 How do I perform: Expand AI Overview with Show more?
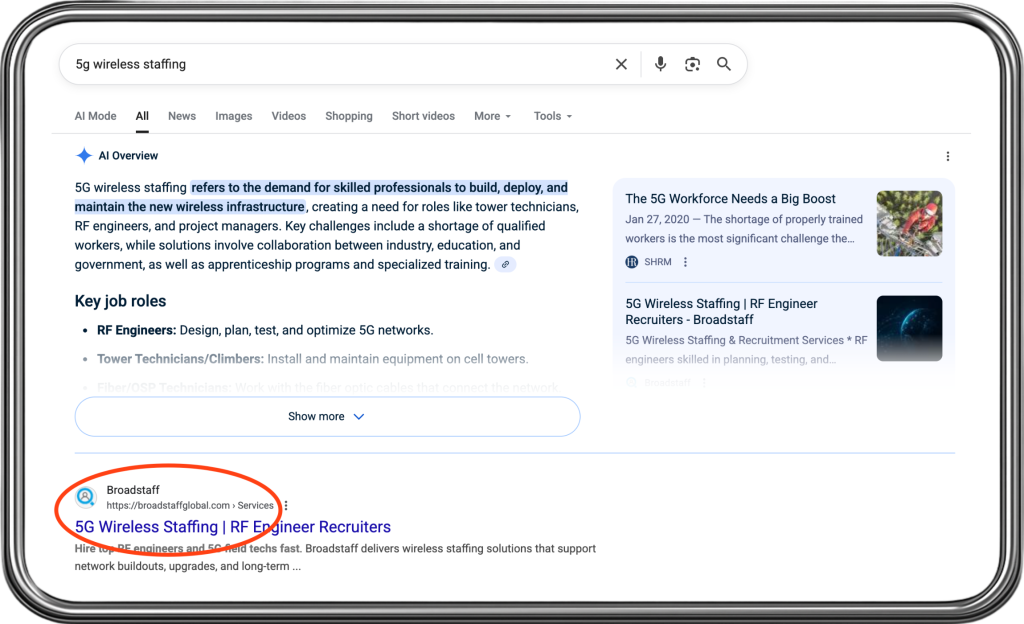tap(327, 417)
